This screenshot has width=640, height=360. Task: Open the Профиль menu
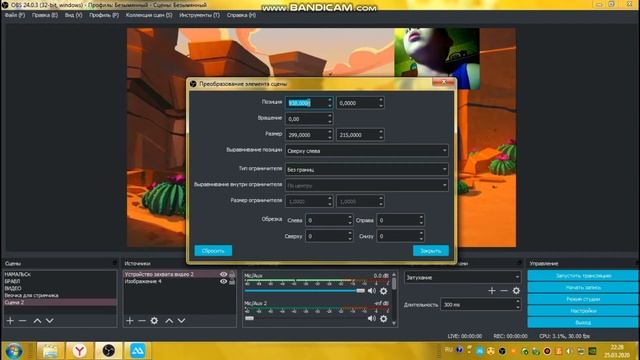(x=104, y=15)
